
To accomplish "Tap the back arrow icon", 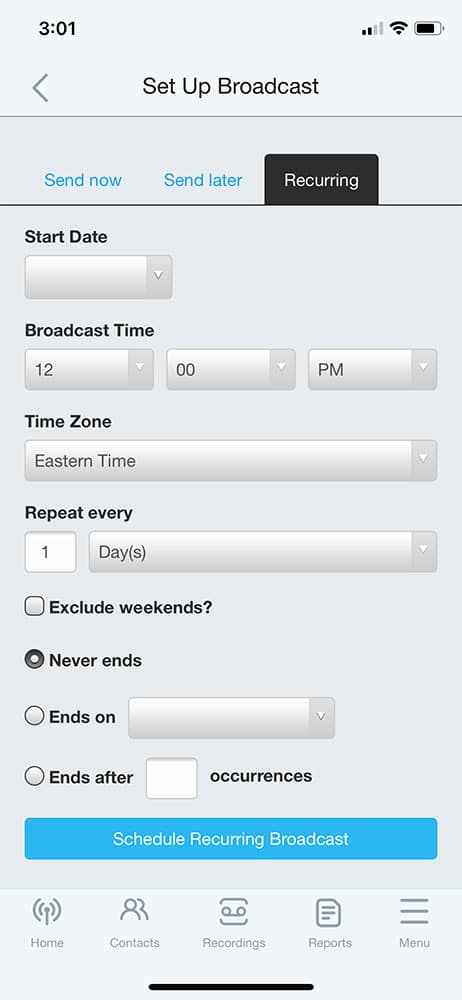I will coord(40,87).
